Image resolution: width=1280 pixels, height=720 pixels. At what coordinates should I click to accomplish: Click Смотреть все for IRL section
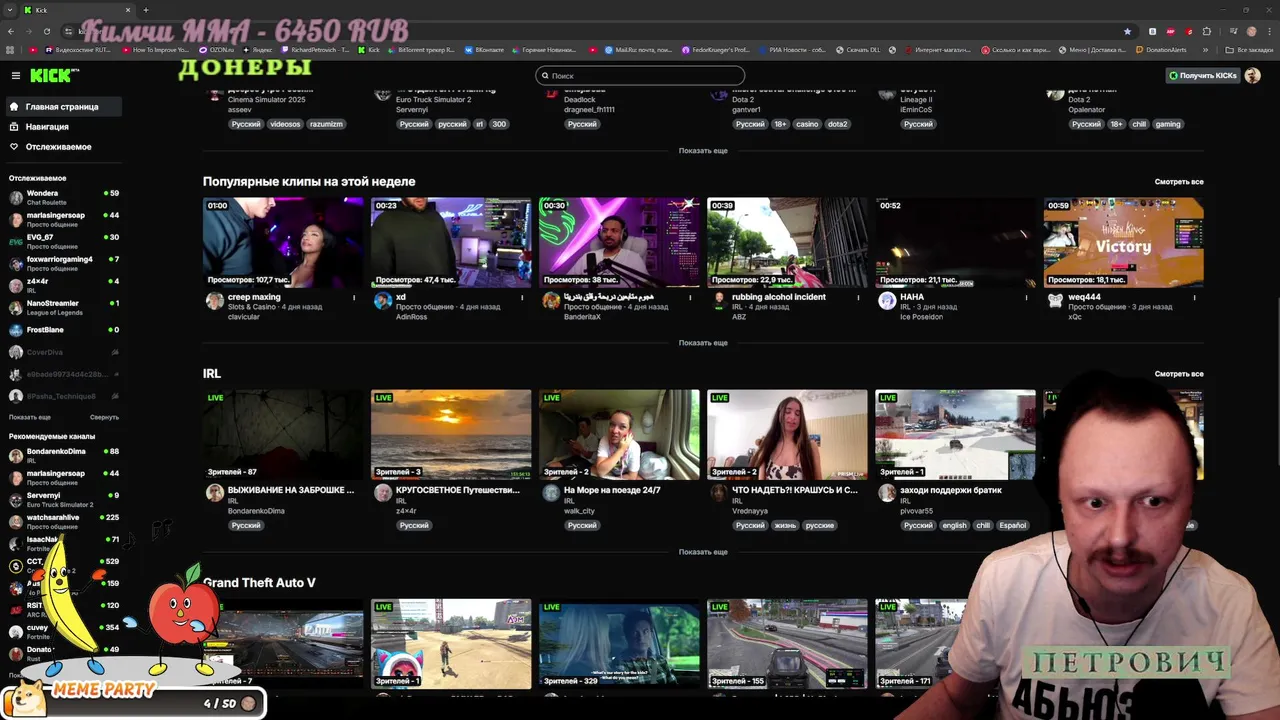1179,374
